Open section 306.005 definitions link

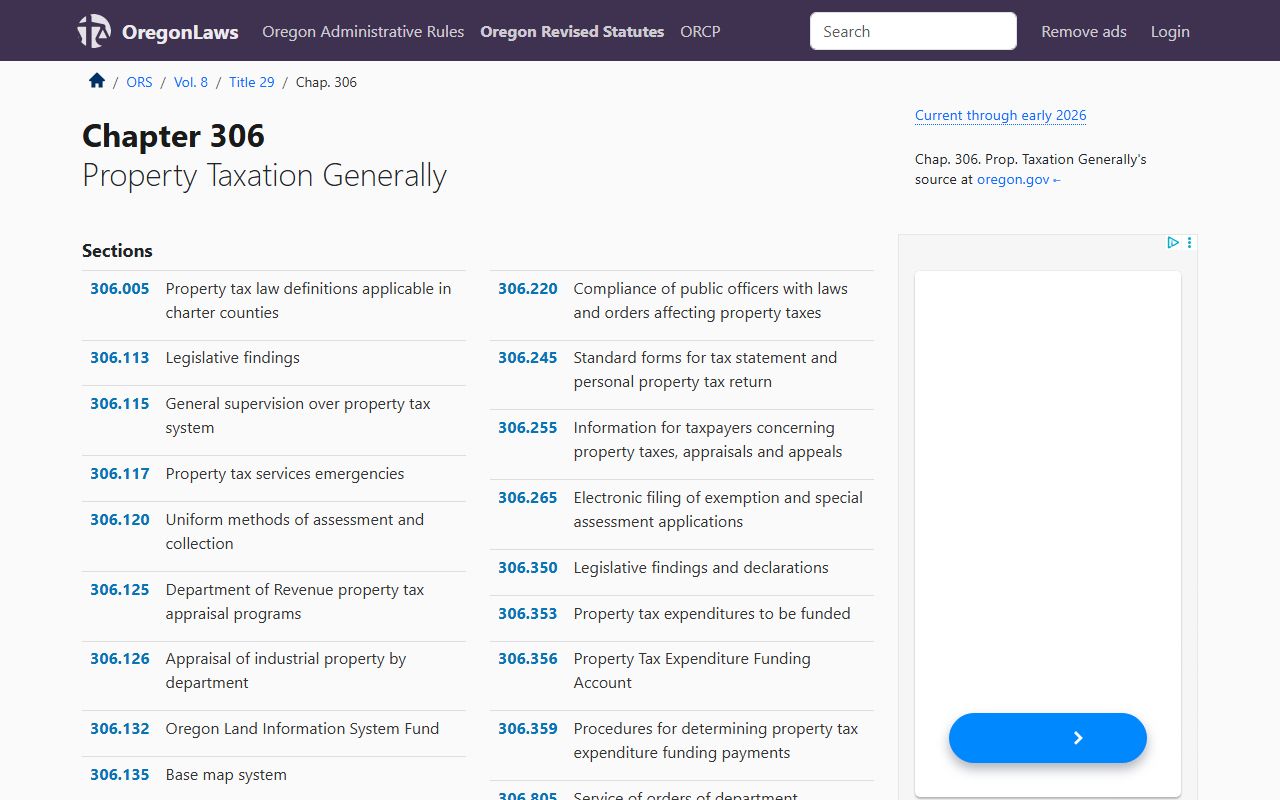pos(120,289)
